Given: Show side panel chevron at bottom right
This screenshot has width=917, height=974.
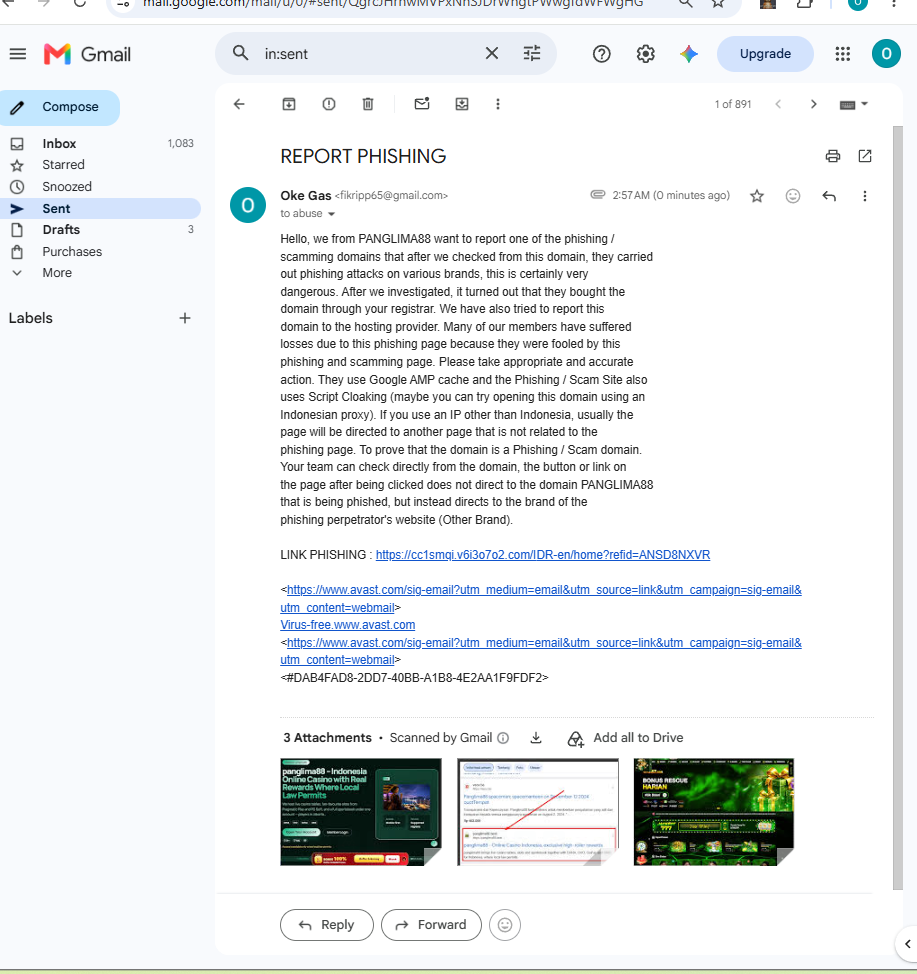Looking at the screenshot, I should 907,944.
